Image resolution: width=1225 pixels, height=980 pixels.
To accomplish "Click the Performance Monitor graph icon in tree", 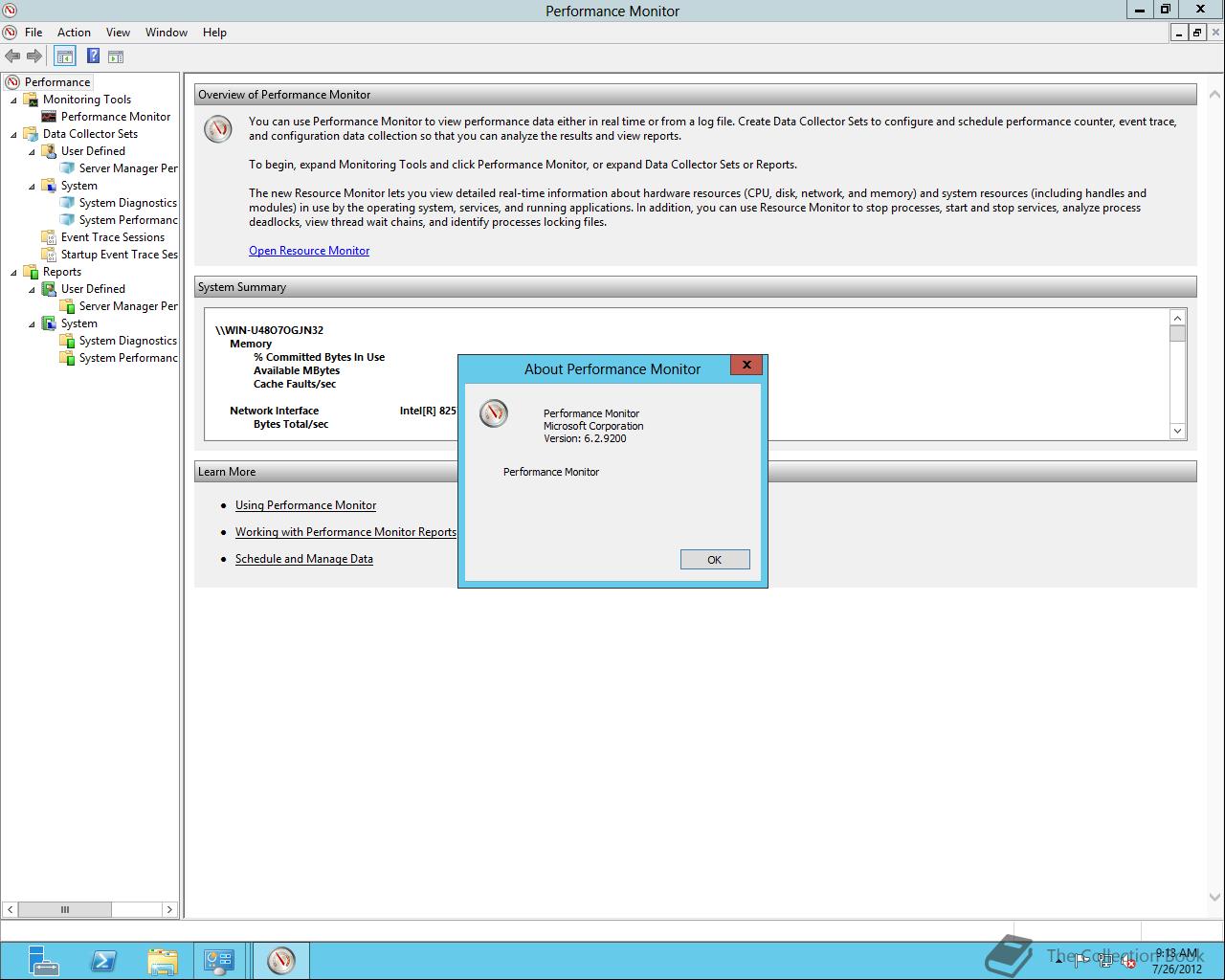I will click(x=49, y=117).
